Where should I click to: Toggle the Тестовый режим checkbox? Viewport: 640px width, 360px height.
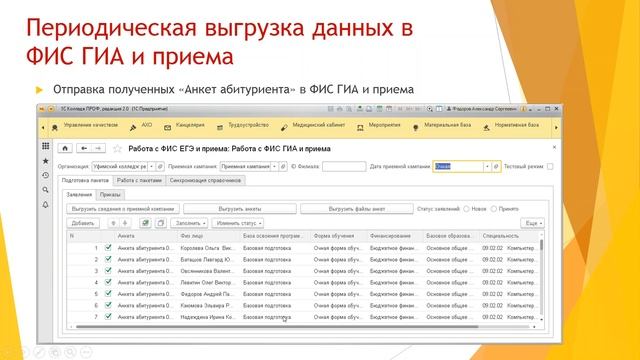point(550,167)
